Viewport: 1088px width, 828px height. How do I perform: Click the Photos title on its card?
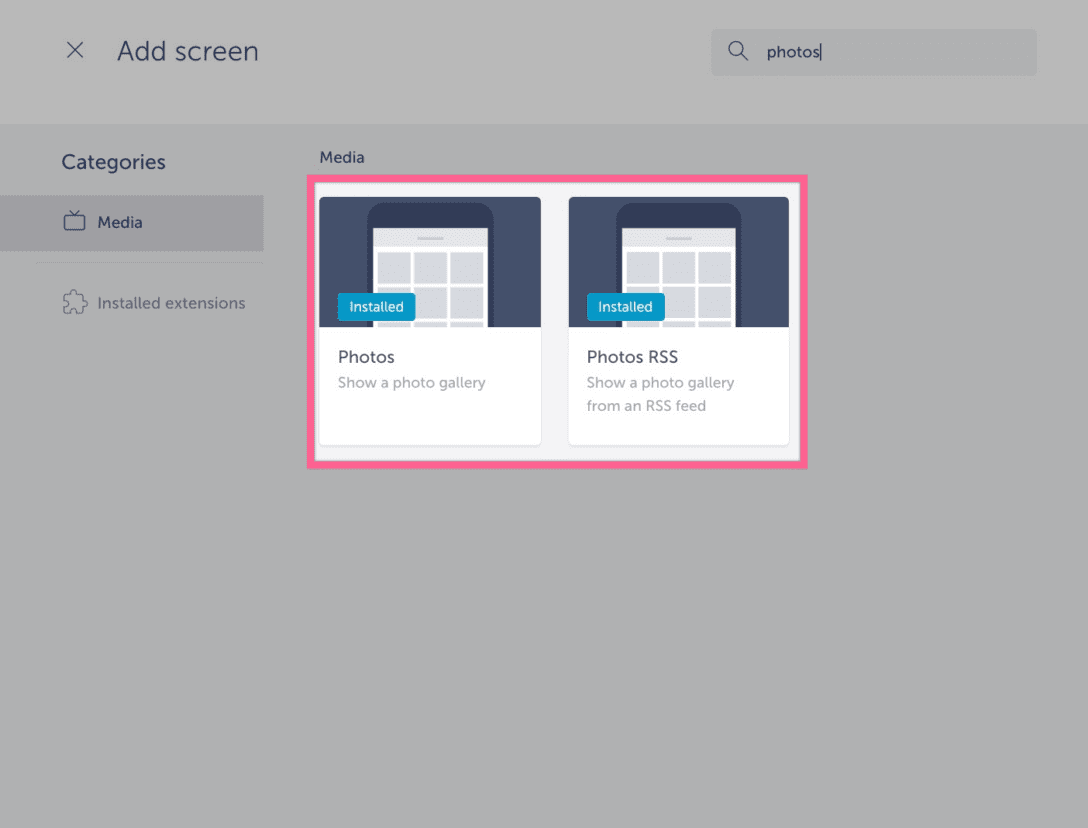pos(366,357)
